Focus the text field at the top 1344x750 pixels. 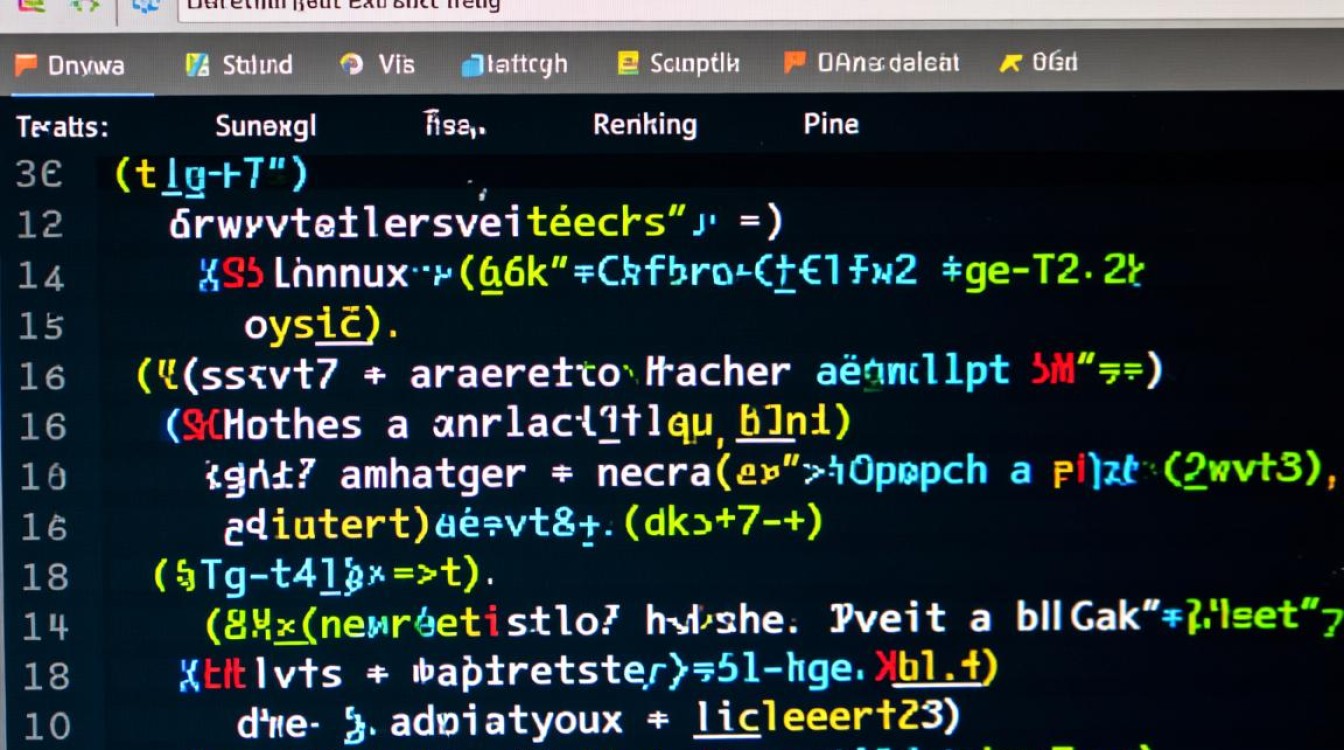click(x=700, y=6)
